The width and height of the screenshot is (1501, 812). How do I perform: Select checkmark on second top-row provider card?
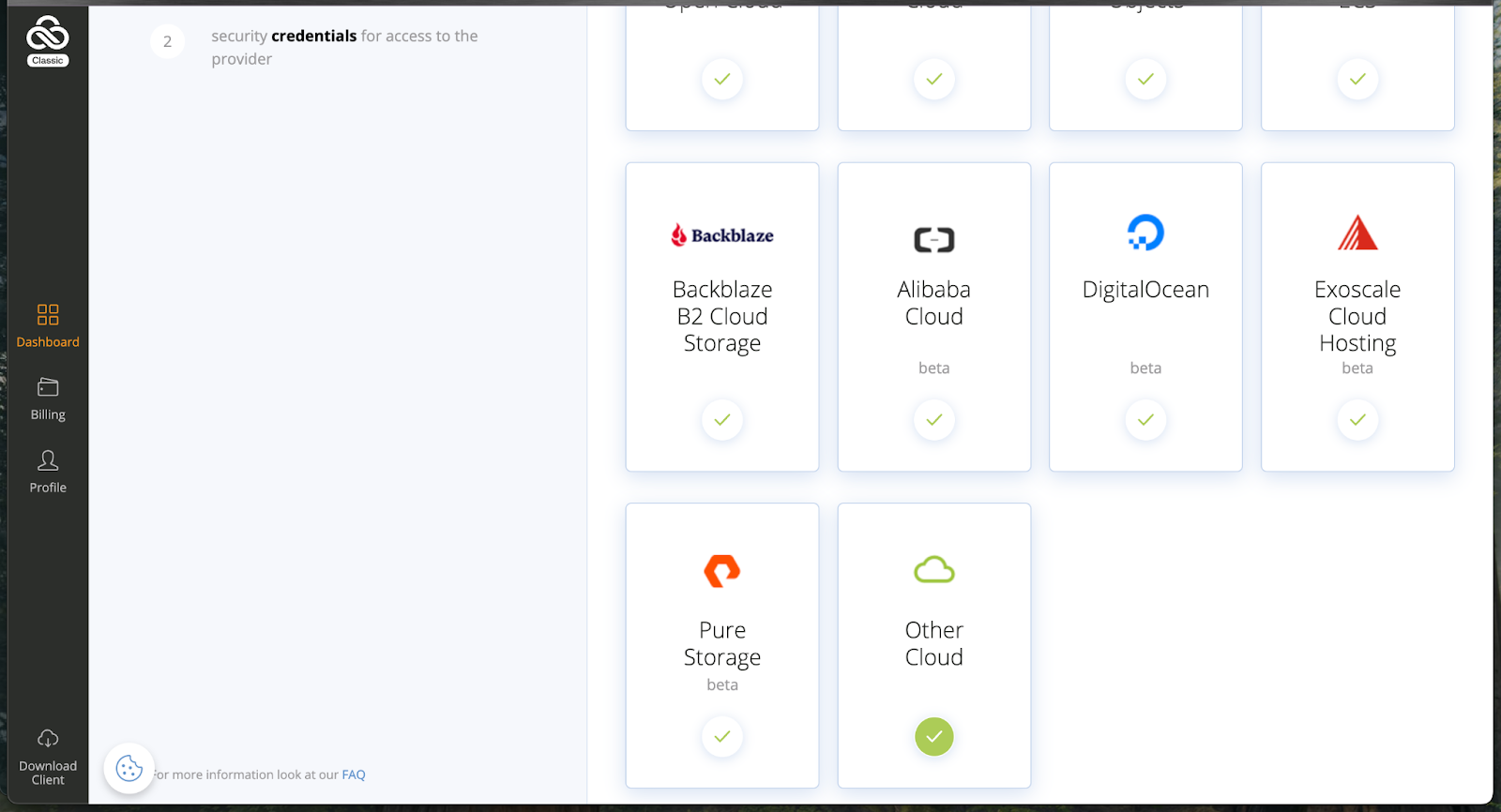[934, 80]
